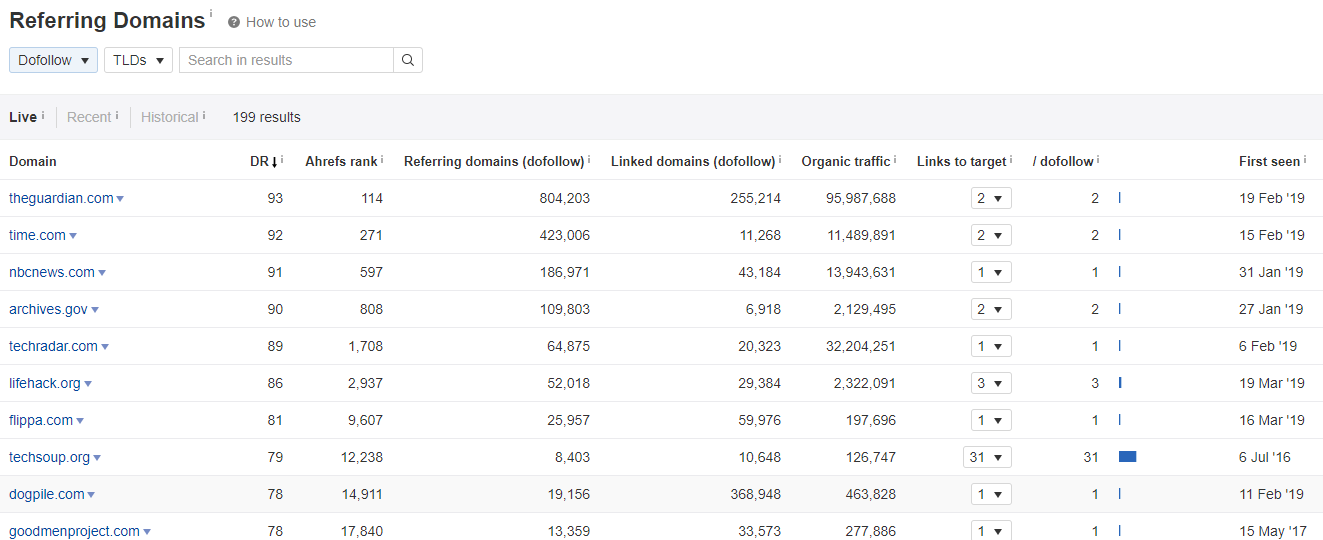Click info icon next to First seen header

1305,159
